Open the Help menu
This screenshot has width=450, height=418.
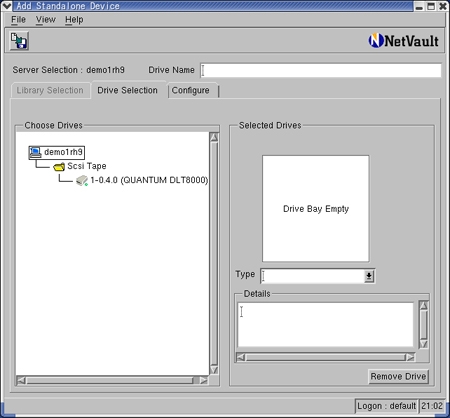point(74,20)
